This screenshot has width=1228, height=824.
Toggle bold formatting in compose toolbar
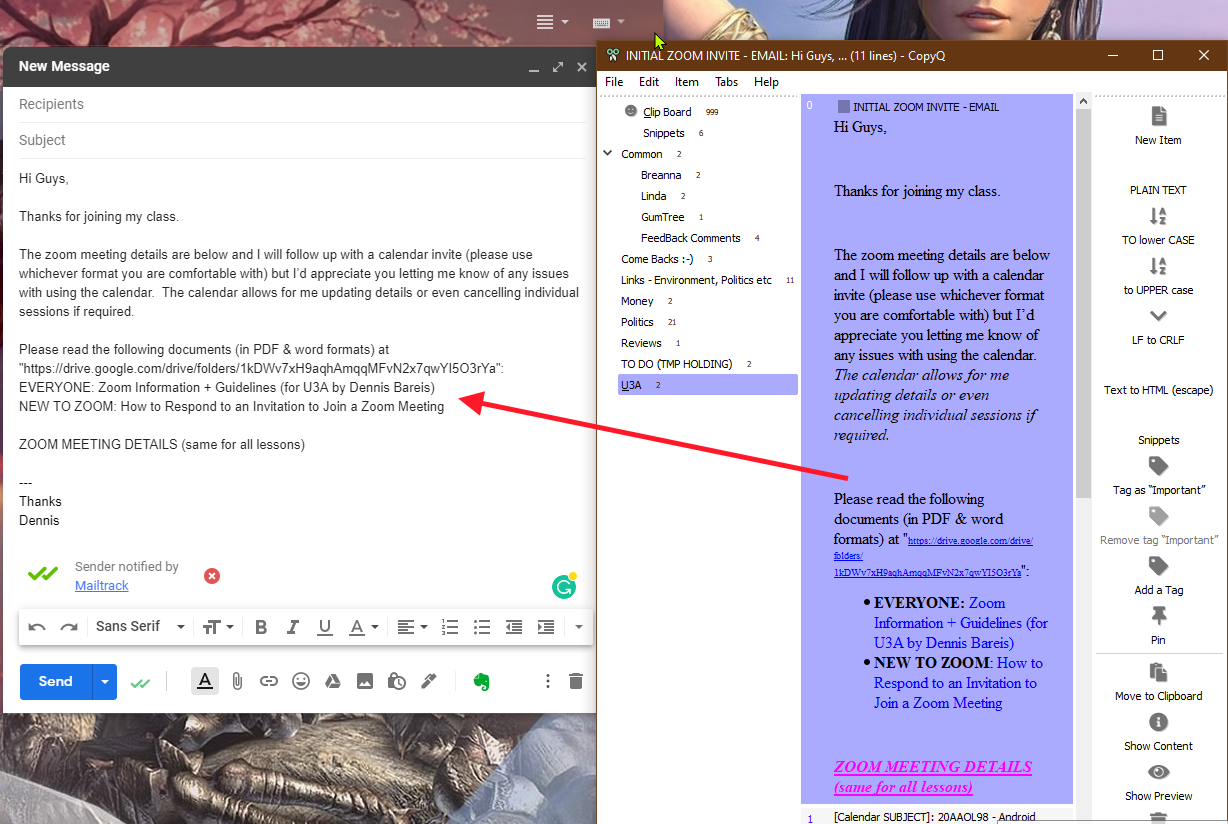point(261,627)
